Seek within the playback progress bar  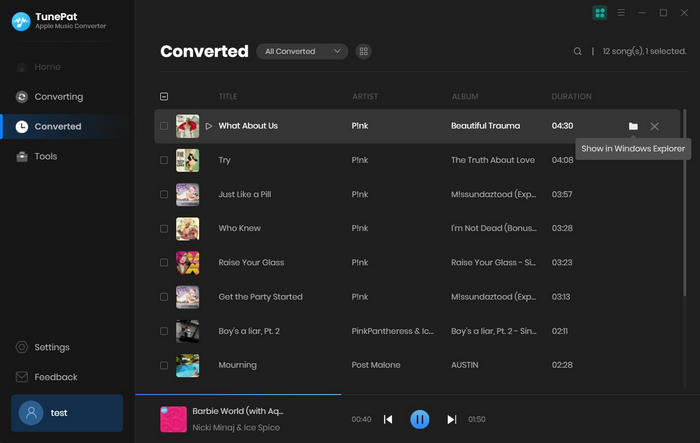417,394
